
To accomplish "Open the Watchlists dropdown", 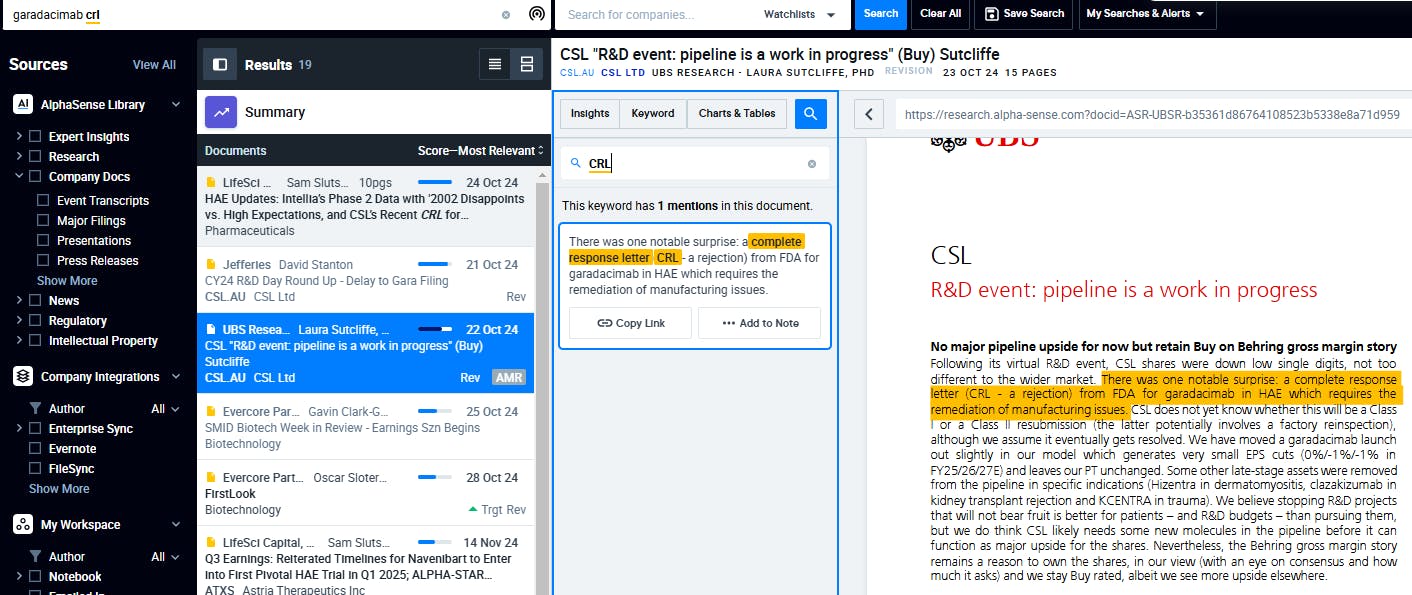I will tap(800, 15).
